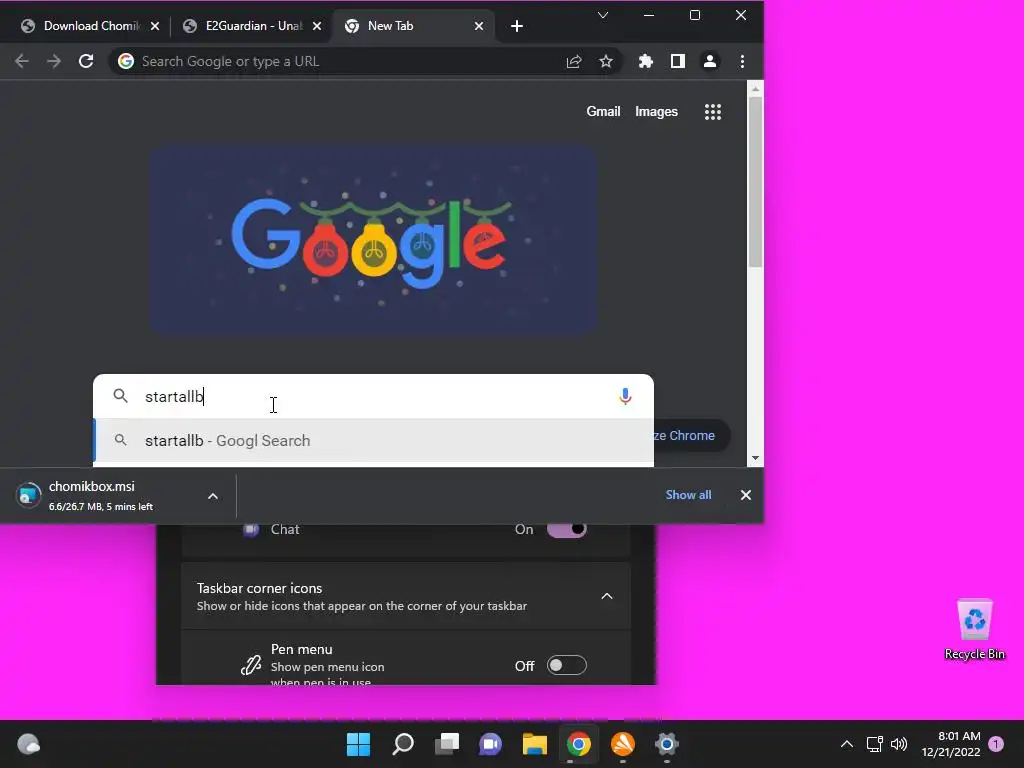The width and height of the screenshot is (1024, 768).
Task: Click the Chrome scrollbar down arrow
Action: point(756,458)
